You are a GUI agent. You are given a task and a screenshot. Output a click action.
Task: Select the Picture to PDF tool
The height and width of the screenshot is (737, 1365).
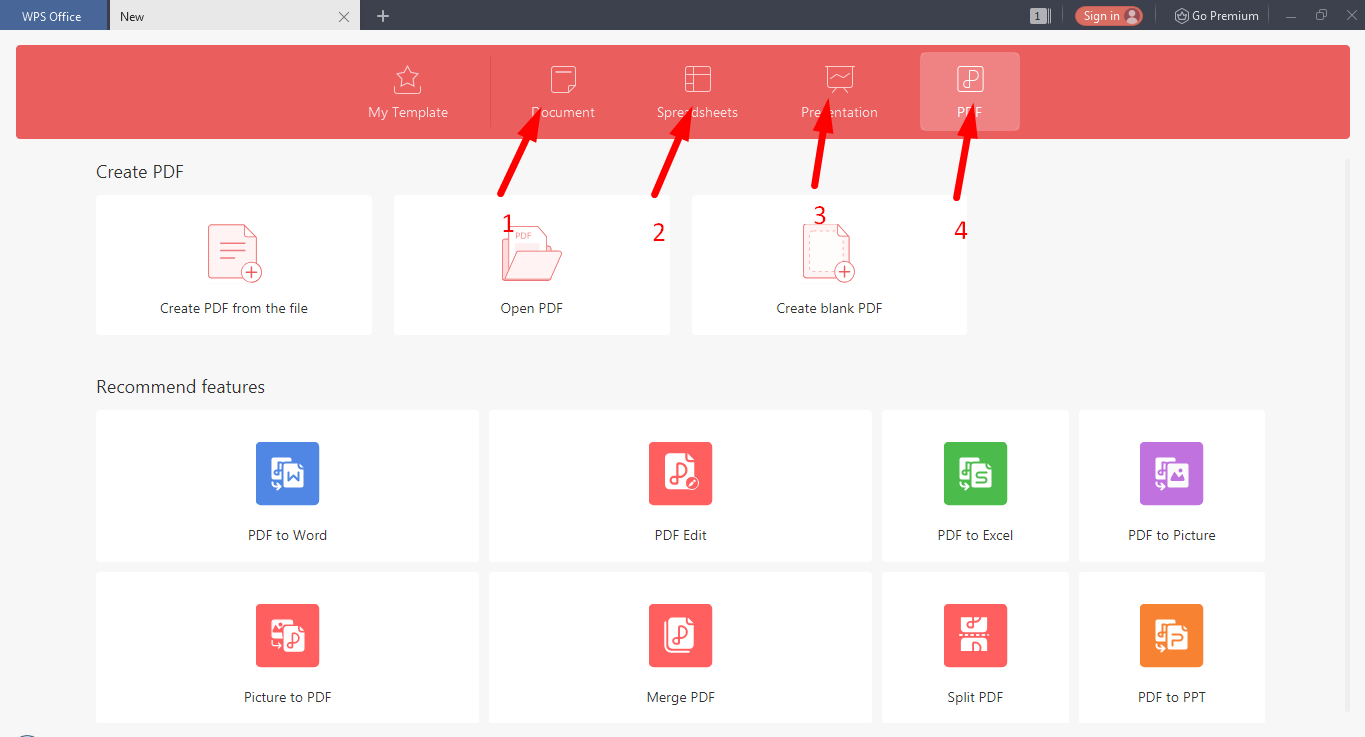(x=287, y=648)
